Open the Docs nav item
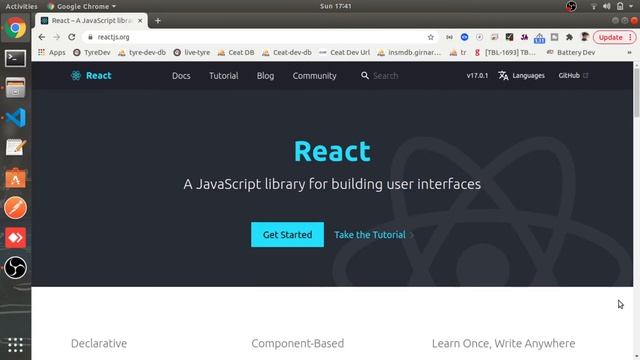This screenshot has width=640, height=360. (x=181, y=76)
